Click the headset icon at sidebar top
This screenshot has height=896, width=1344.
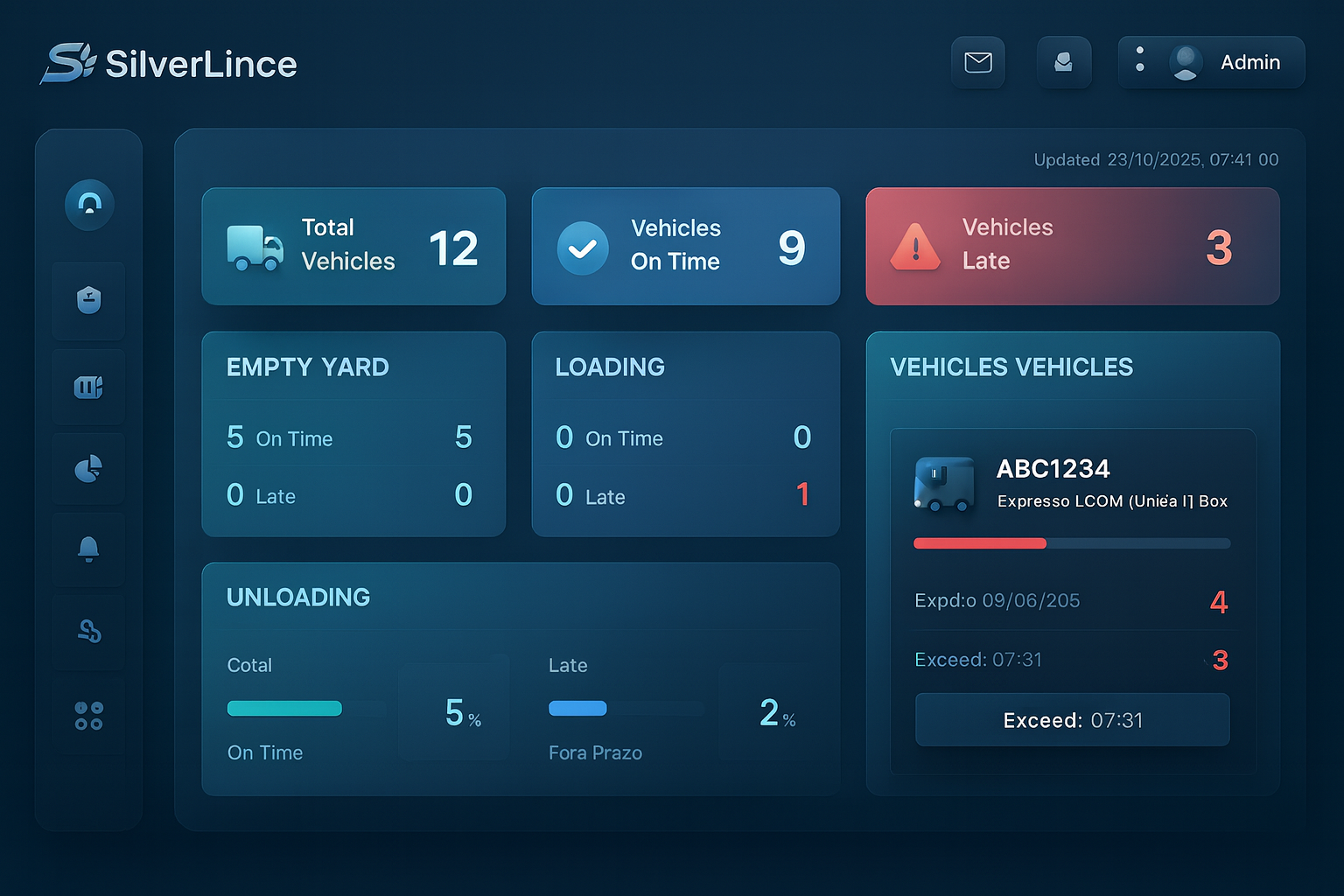(89, 205)
